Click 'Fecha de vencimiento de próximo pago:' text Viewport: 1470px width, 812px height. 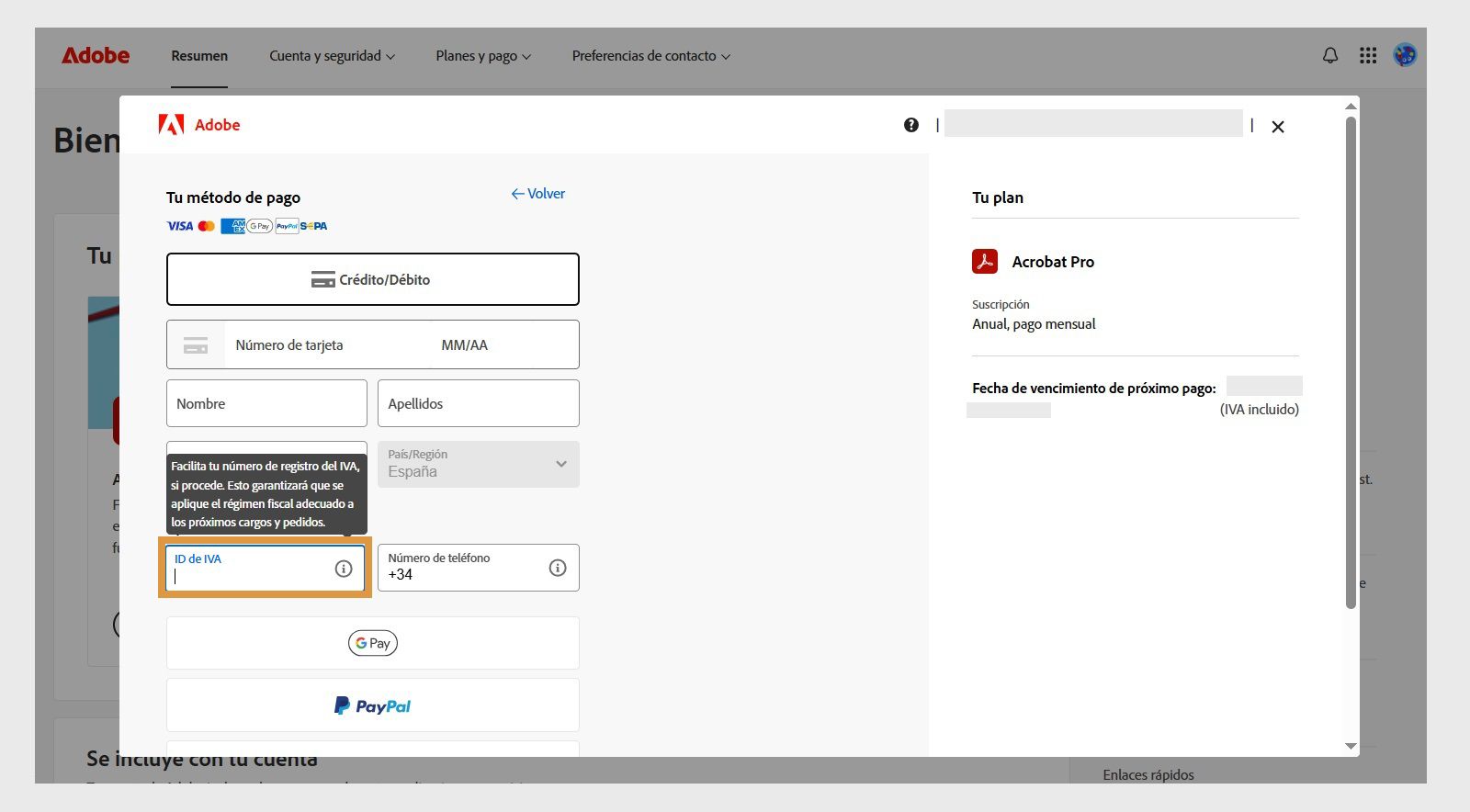coord(1094,389)
